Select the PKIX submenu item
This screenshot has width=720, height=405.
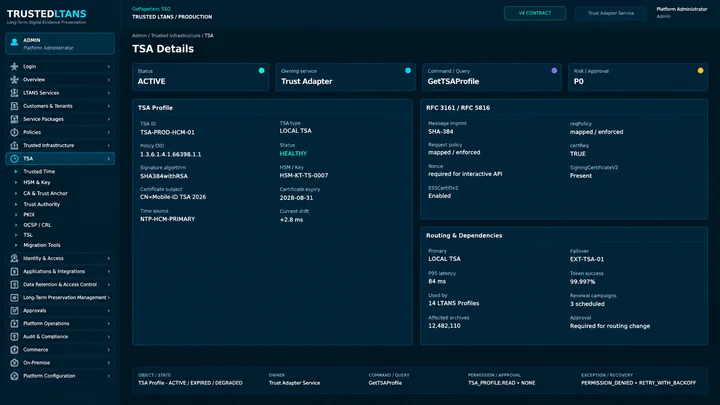pos(29,214)
